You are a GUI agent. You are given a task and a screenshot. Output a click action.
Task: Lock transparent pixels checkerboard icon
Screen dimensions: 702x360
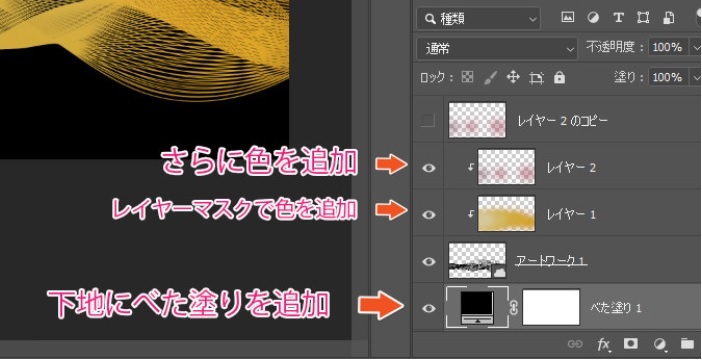coord(467,77)
